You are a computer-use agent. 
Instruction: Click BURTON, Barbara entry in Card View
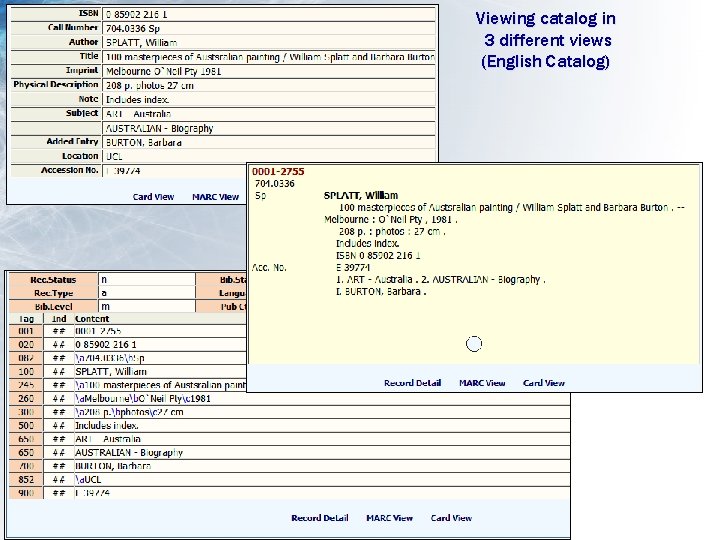pyautogui.click(x=381, y=292)
